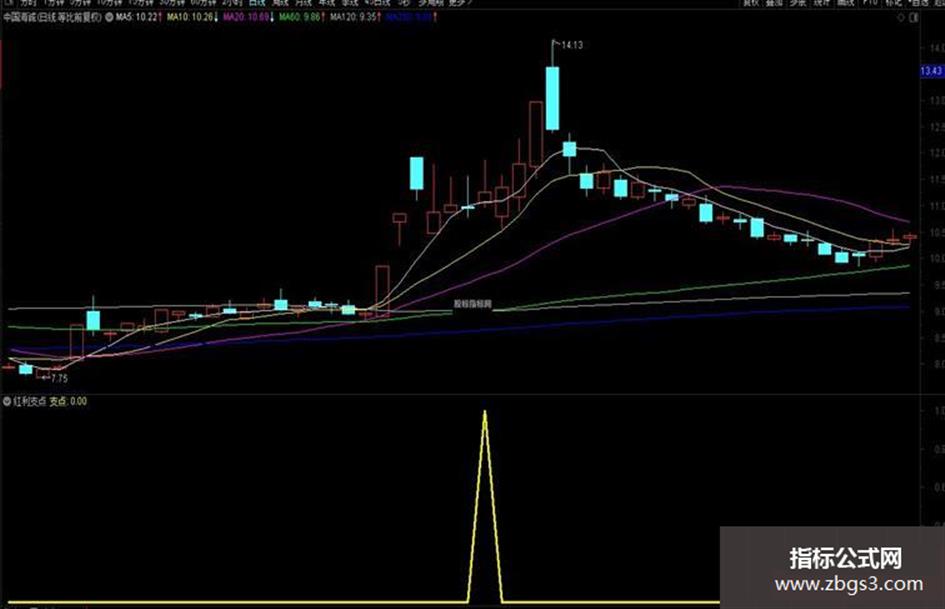Viewport: 945px width, 609px height.
Task: Click the panel layout icon beside the diamond
Action: (914, 18)
